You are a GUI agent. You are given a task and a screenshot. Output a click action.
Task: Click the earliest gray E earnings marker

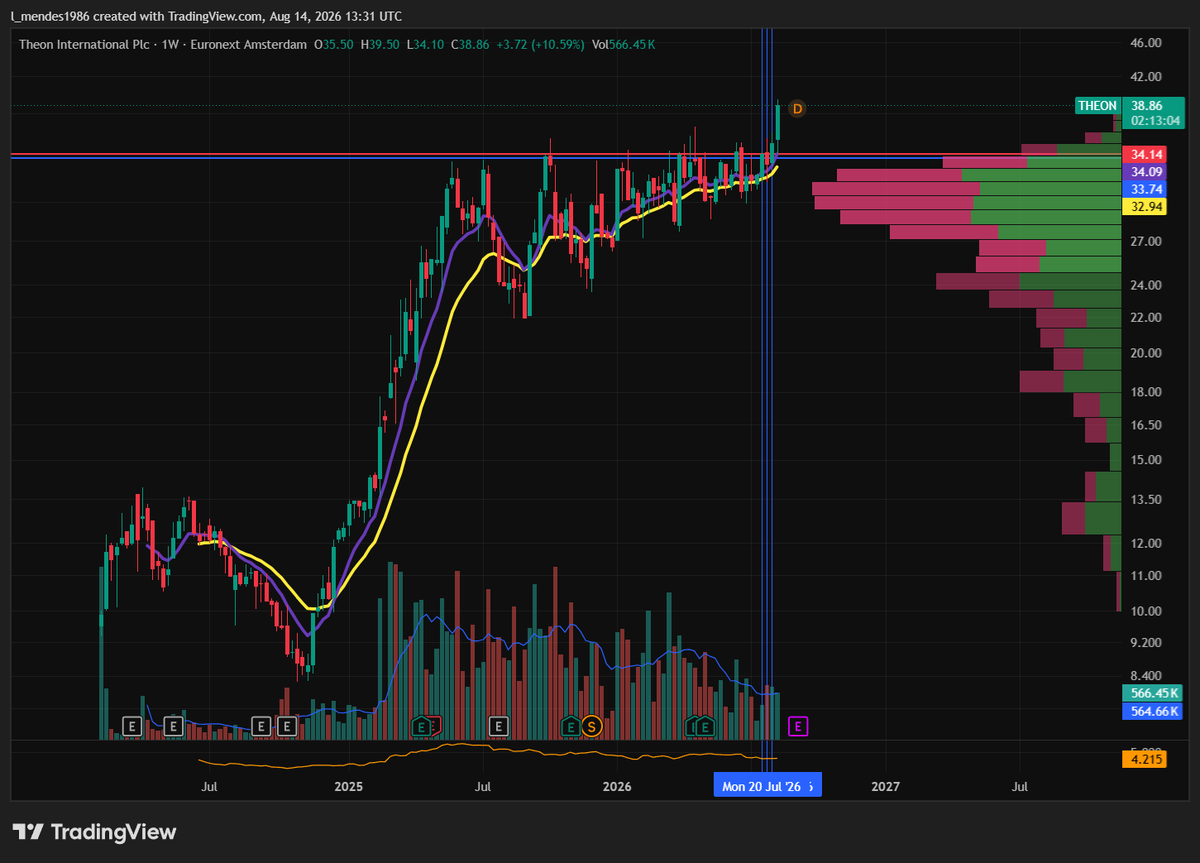(x=132, y=726)
